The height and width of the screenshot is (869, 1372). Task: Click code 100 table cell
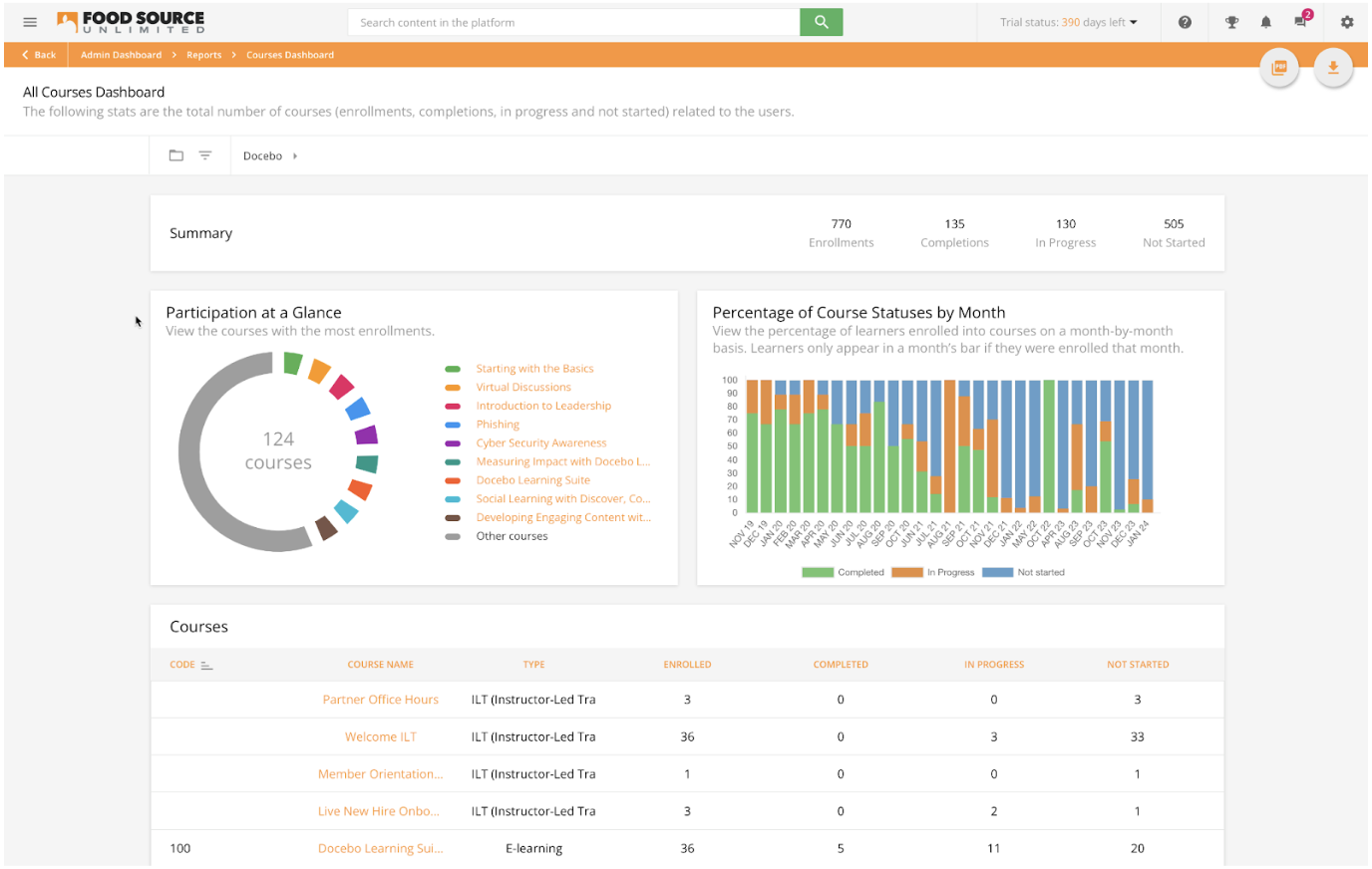[x=180, y=849]
